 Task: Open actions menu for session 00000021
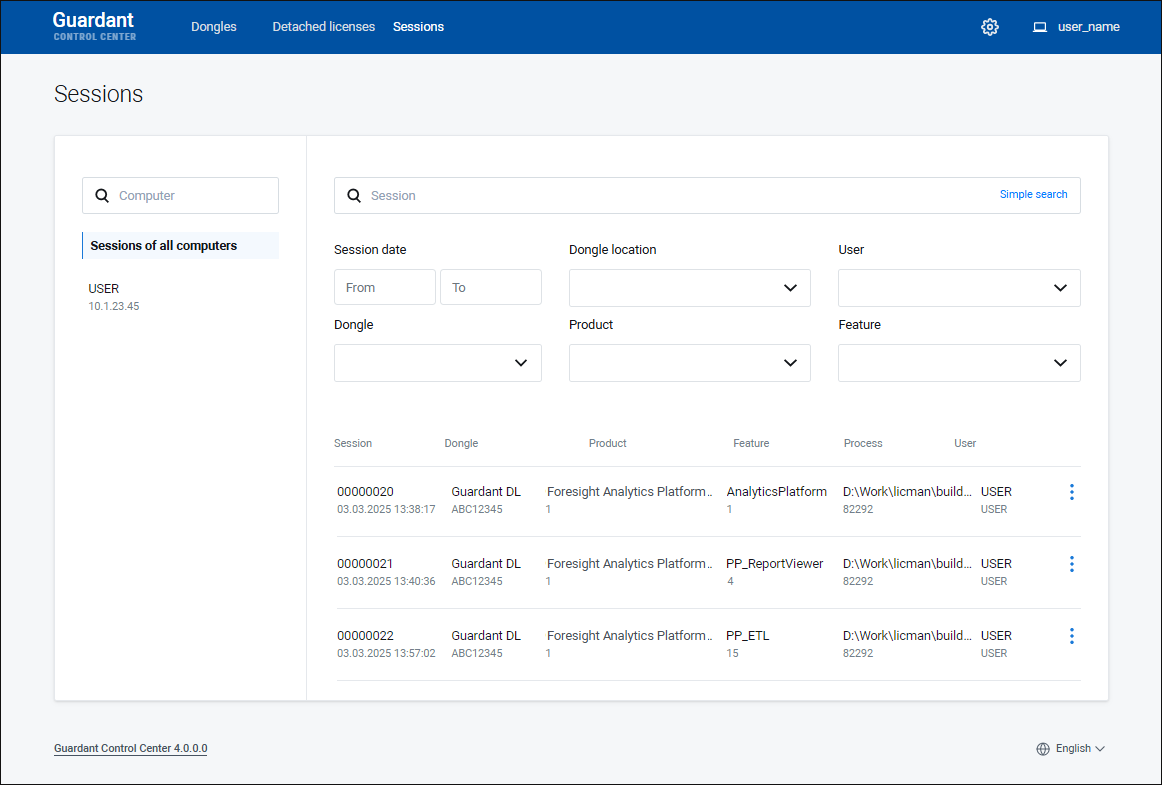pos(1071,564)
